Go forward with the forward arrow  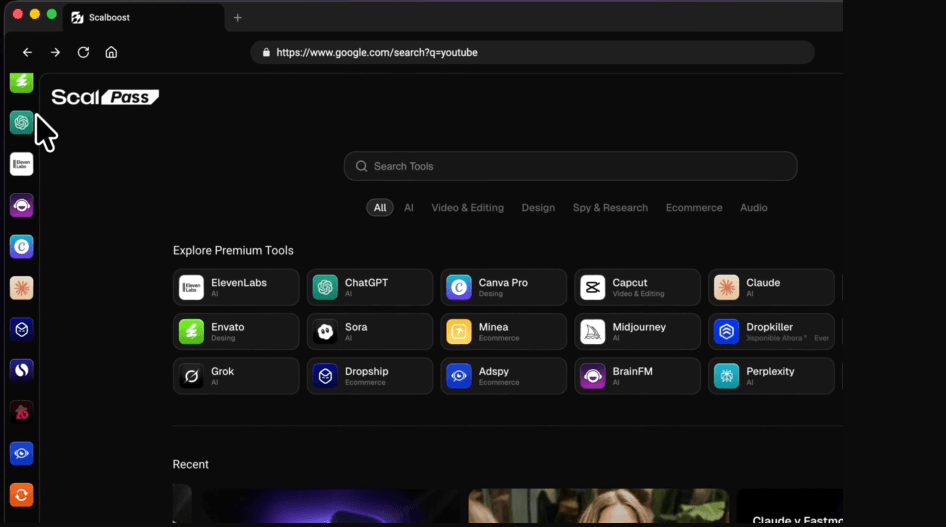tap(56, 52)
